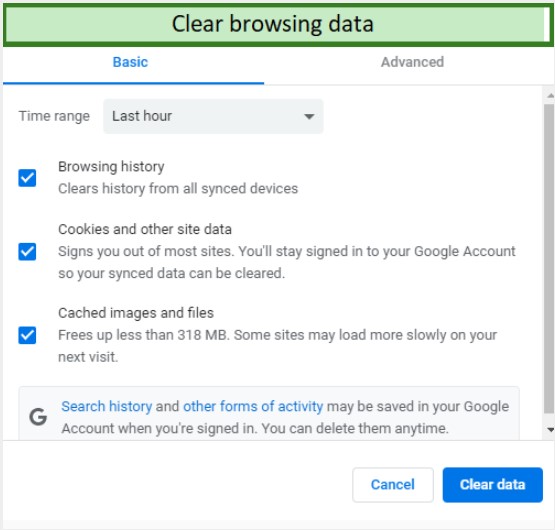Click the Cached images and files label

[136, 313]
